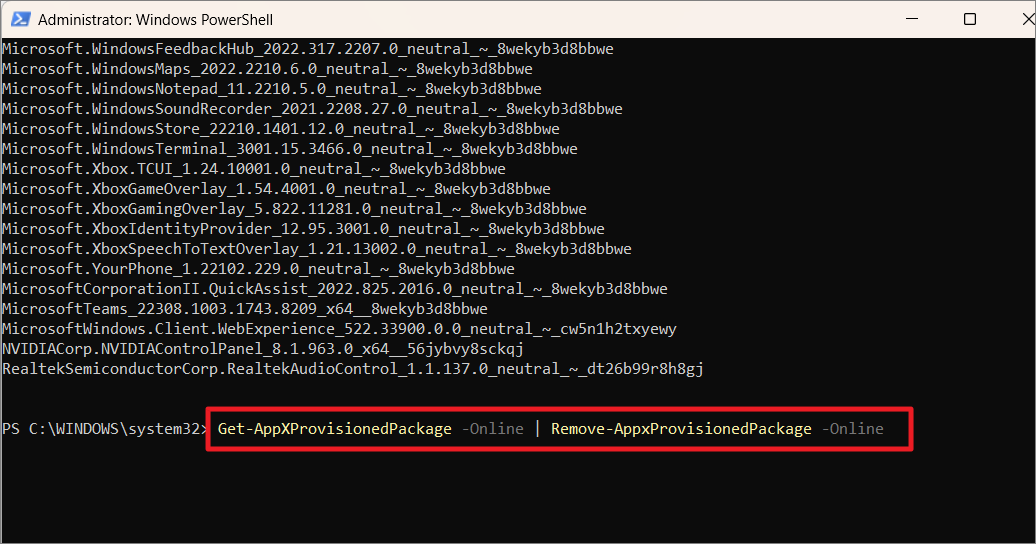Select the Microsoft.WindowsStore package line

[281, 129]
